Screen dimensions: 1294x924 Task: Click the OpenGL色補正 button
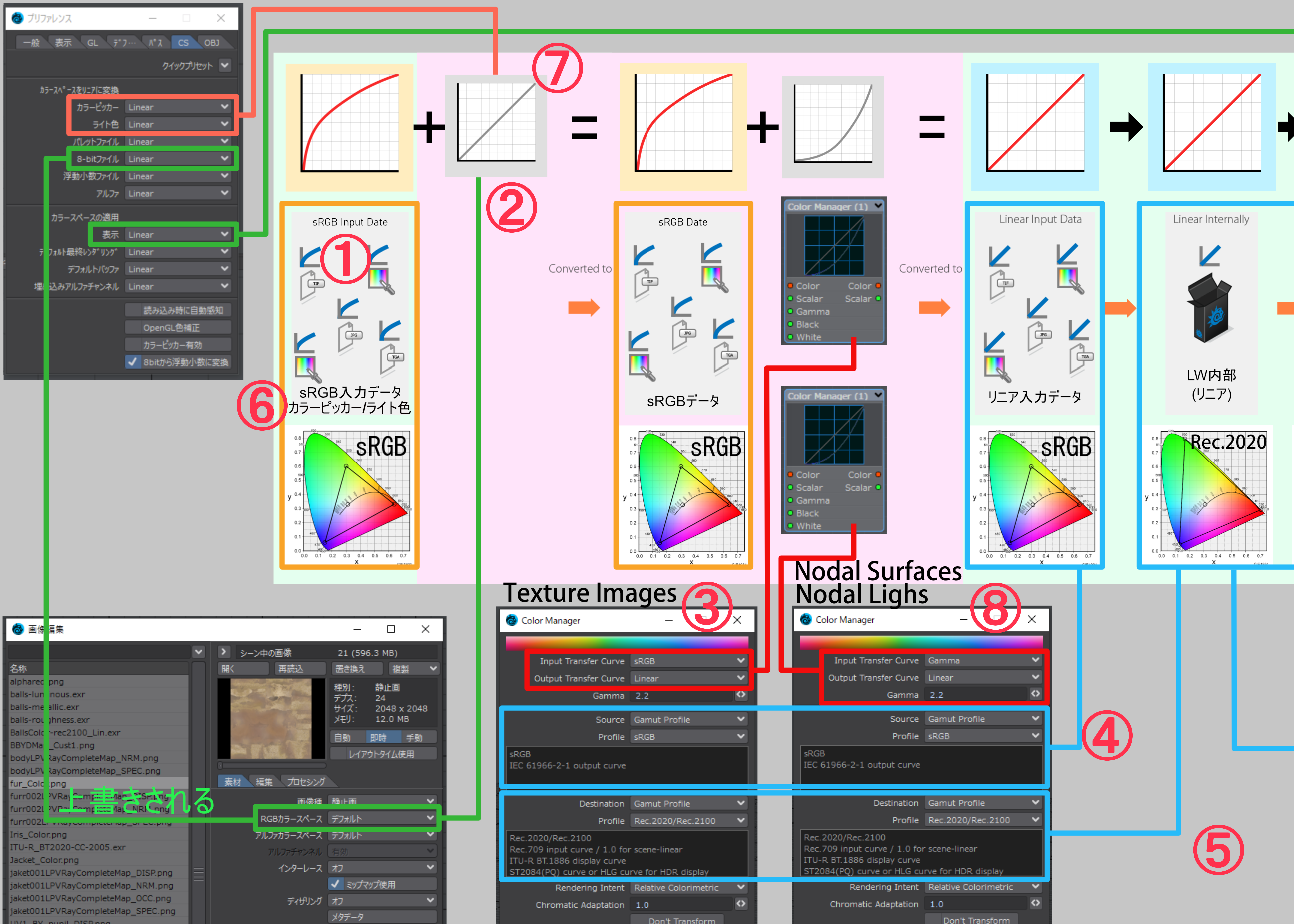(178, 328)
